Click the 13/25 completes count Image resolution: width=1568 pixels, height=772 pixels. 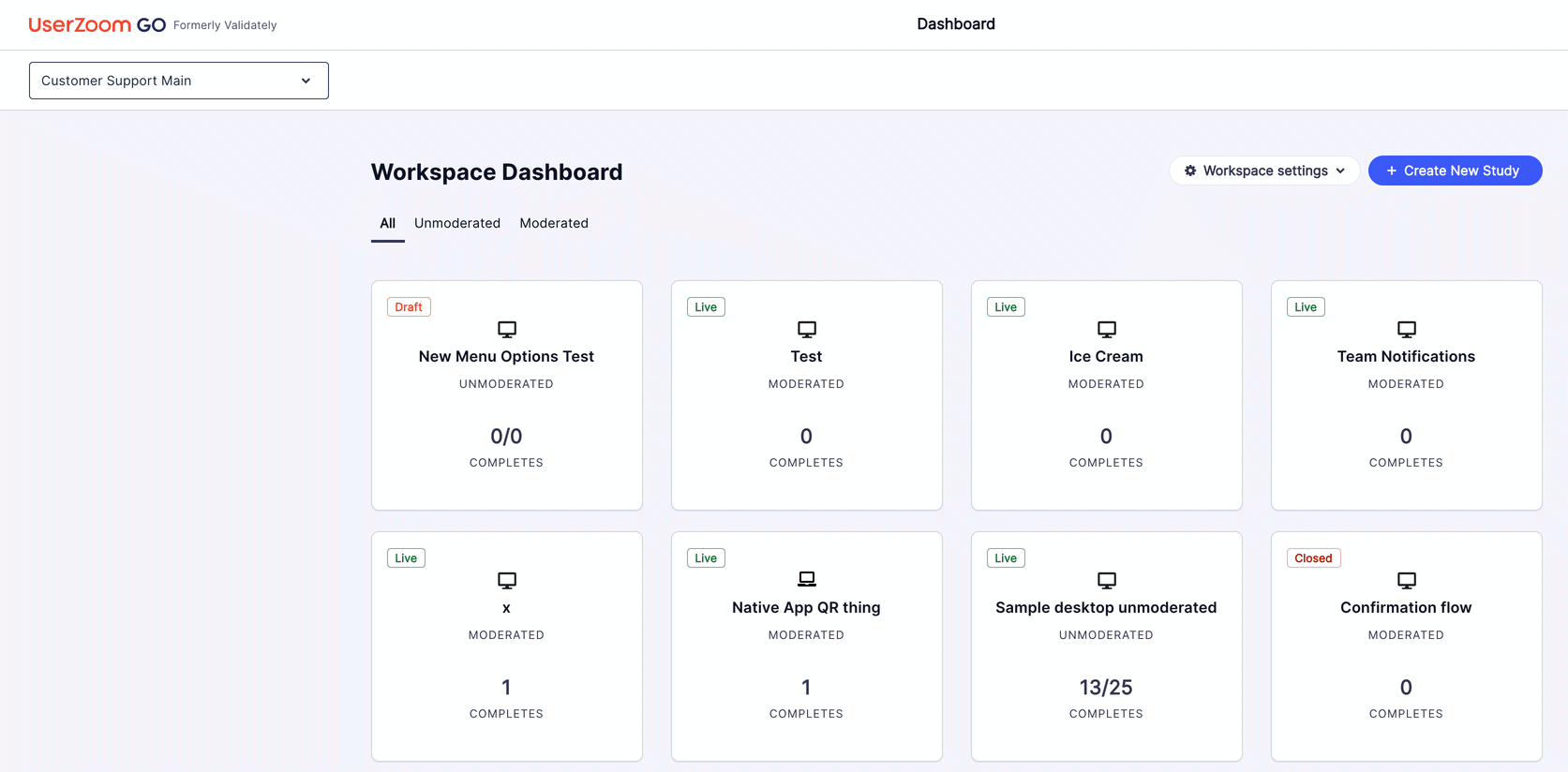point(1106,688)
